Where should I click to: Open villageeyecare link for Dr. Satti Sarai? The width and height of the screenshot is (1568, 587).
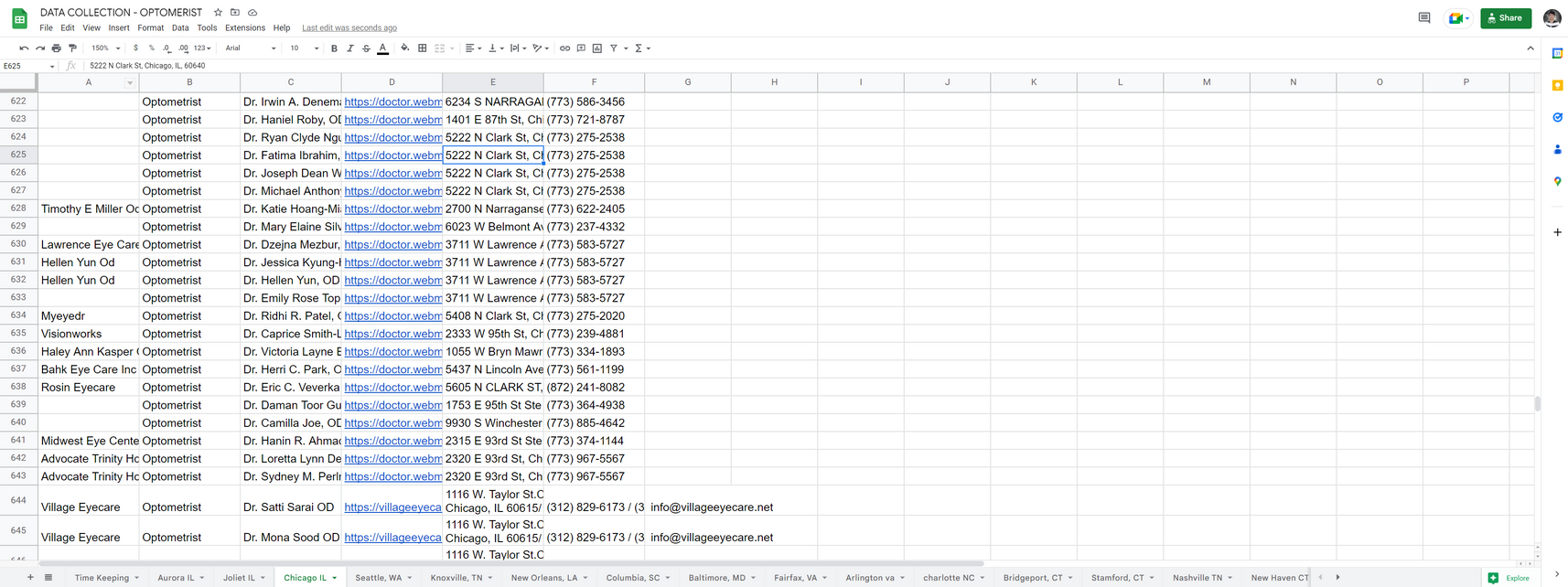point(392,507)
